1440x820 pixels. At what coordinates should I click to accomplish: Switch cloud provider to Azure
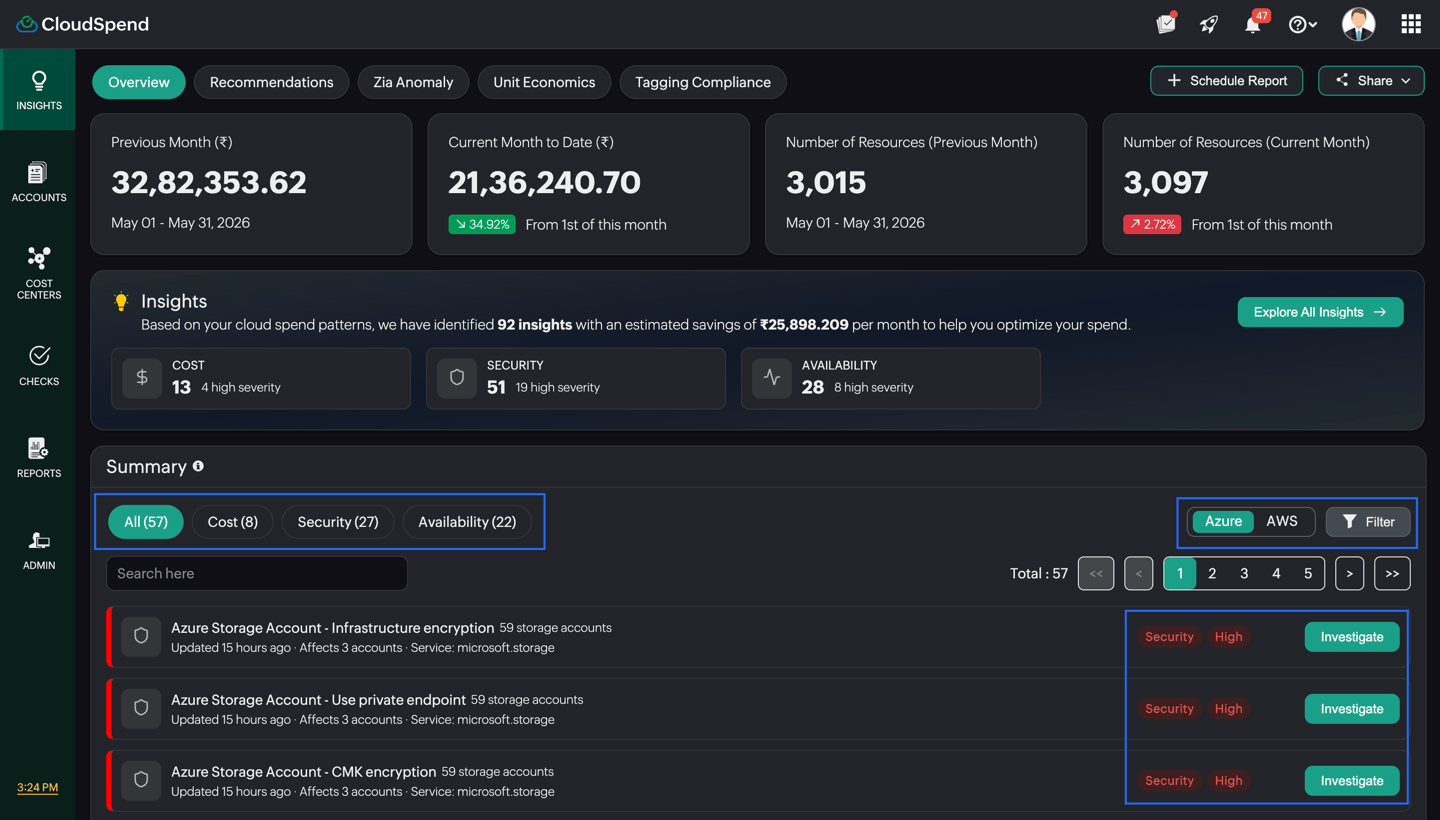pyautogui.click(x=1223, y=521)
